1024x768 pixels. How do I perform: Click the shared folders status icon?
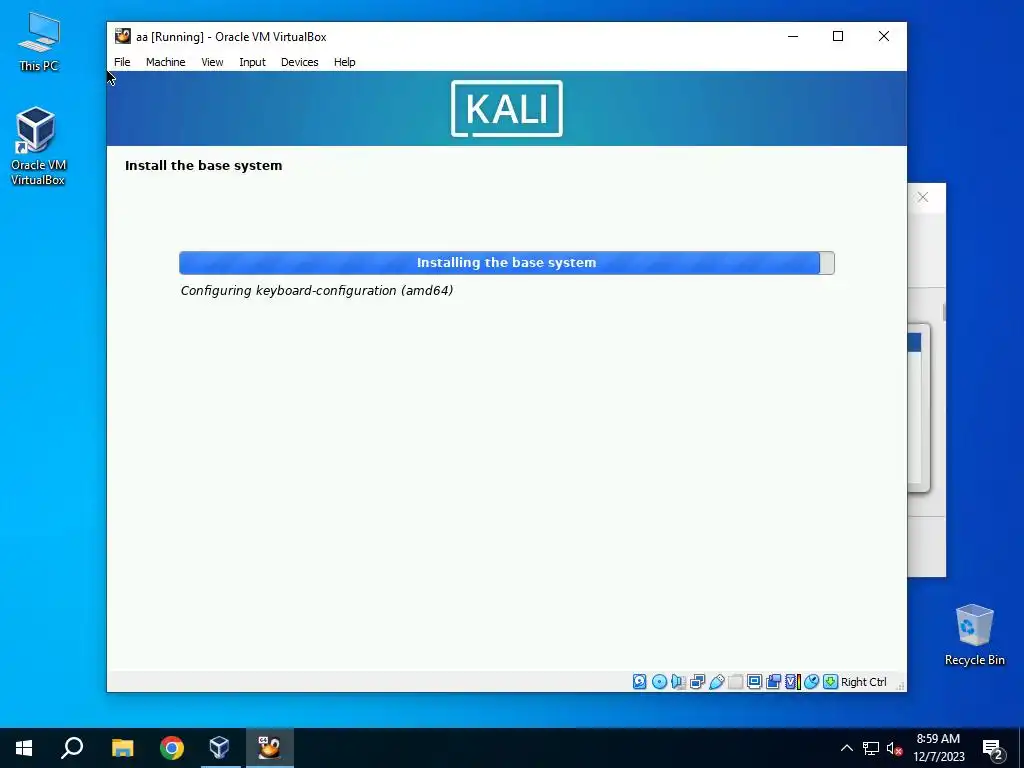coord(735,682)
